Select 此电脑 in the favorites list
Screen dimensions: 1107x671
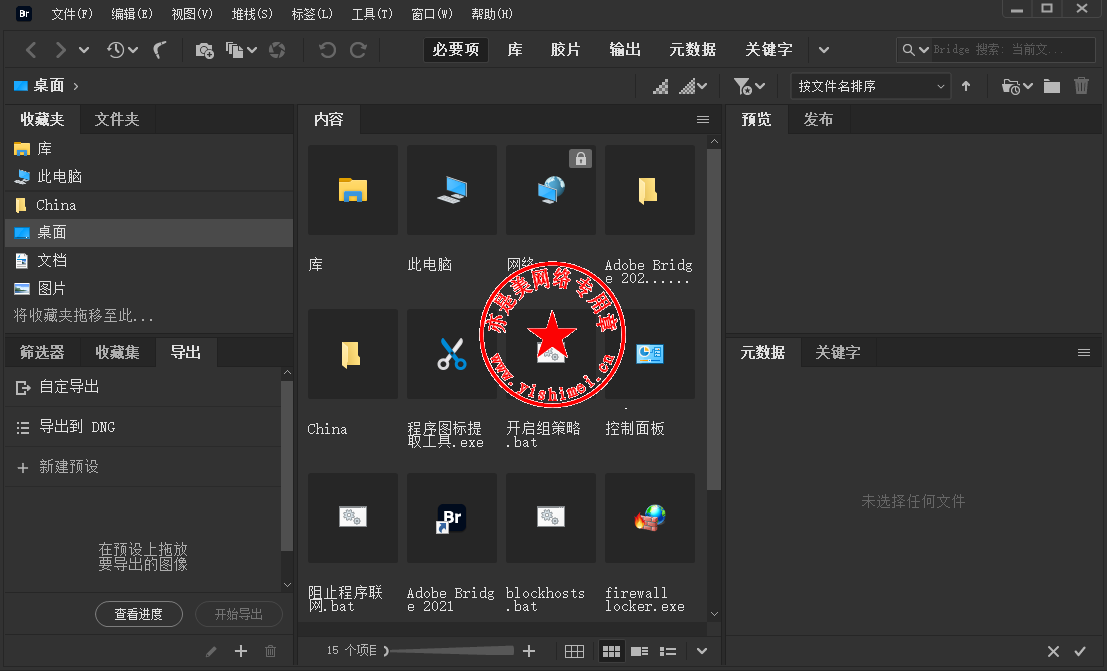point(149,177)
